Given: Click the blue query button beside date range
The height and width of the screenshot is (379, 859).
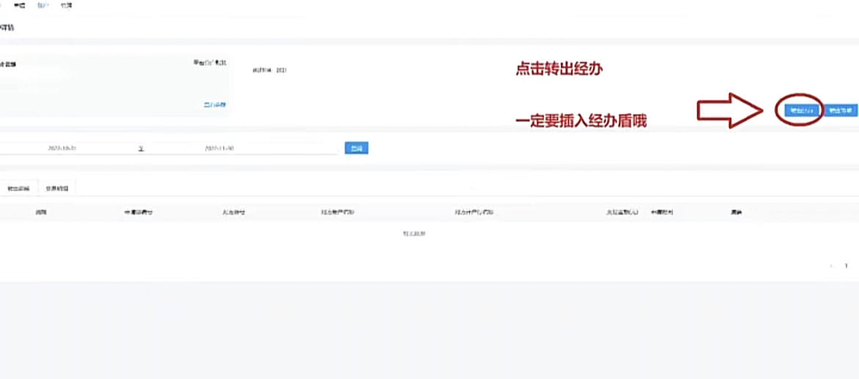Looking at the screenshot, I should [x=356, y=148].
